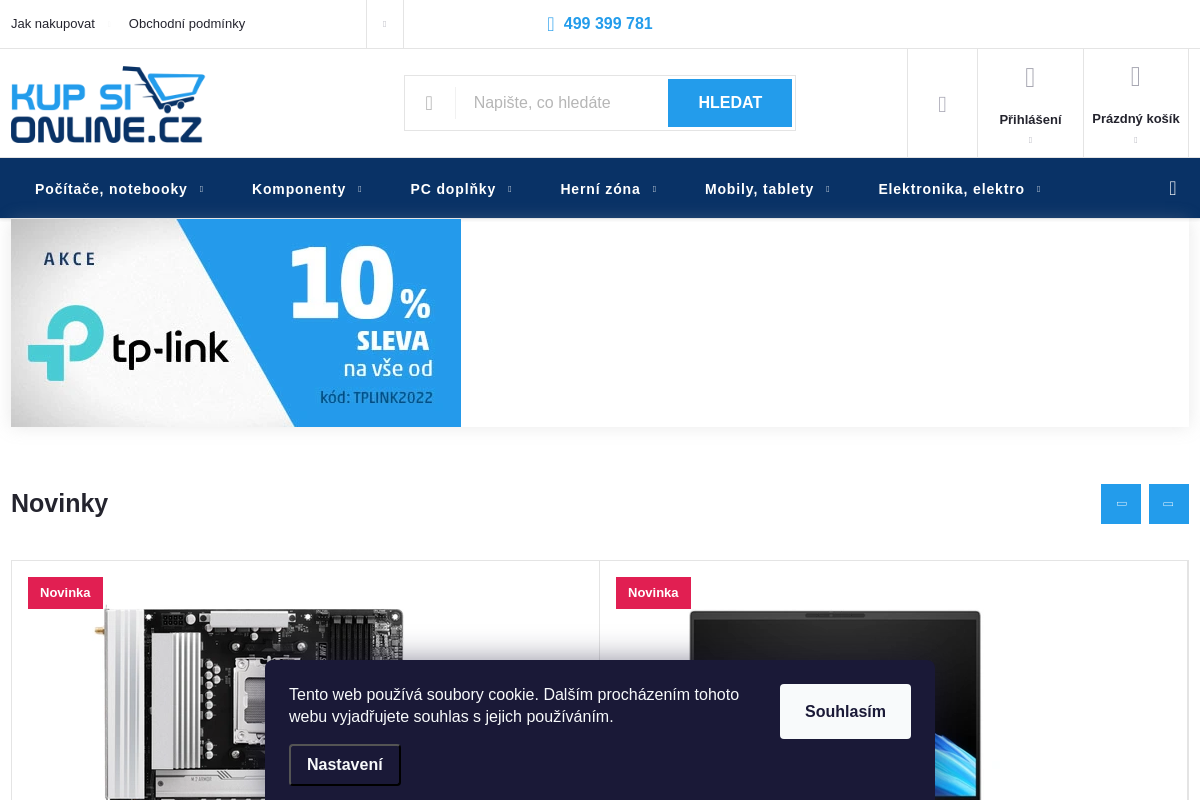Click the magnifier icon in search box
This screenshot has height=800, width=1200.
tap(429, 103)
